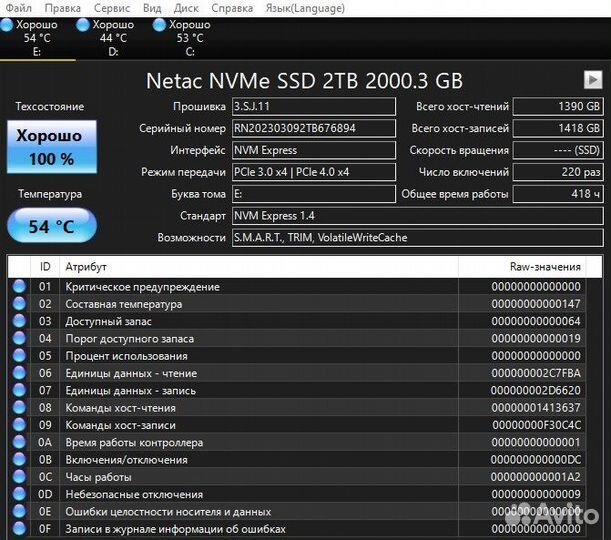Click status icon of row 03
This screenshot has height=540, width=611.
[19, 321]
